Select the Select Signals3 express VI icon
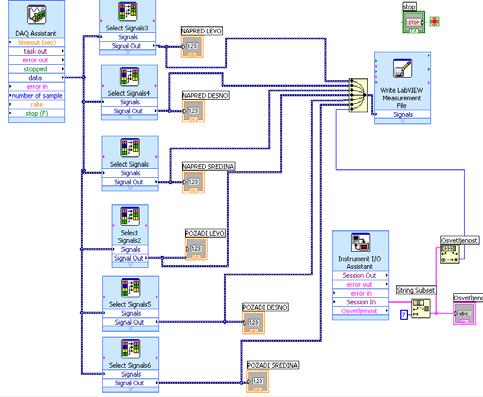 (128, 11)
